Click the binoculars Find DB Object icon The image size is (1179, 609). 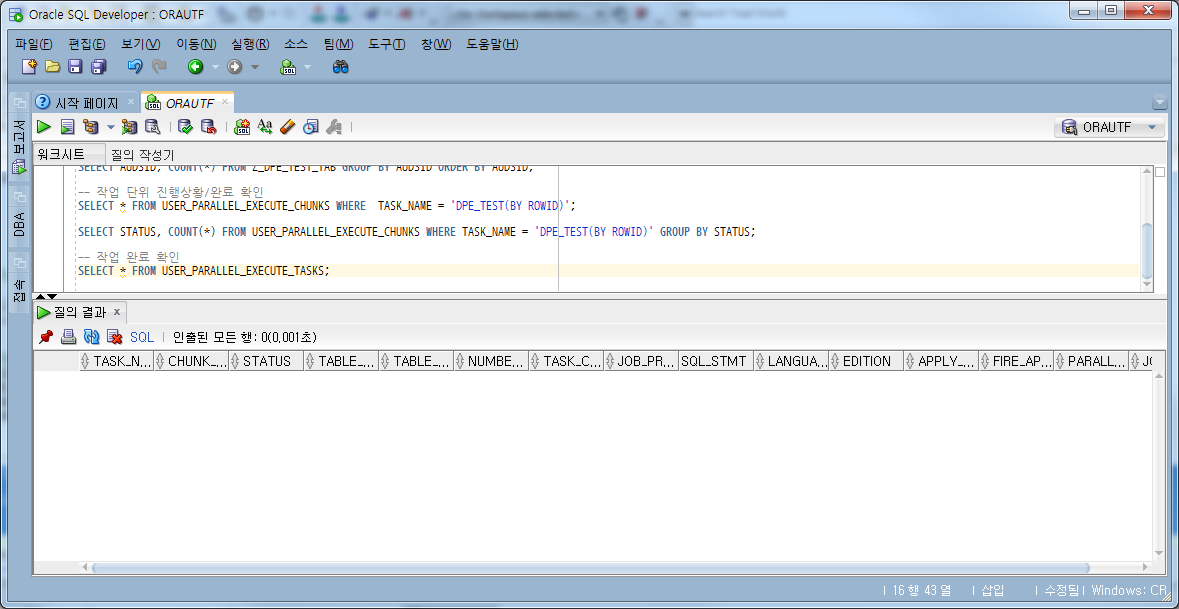pos(341,66)
